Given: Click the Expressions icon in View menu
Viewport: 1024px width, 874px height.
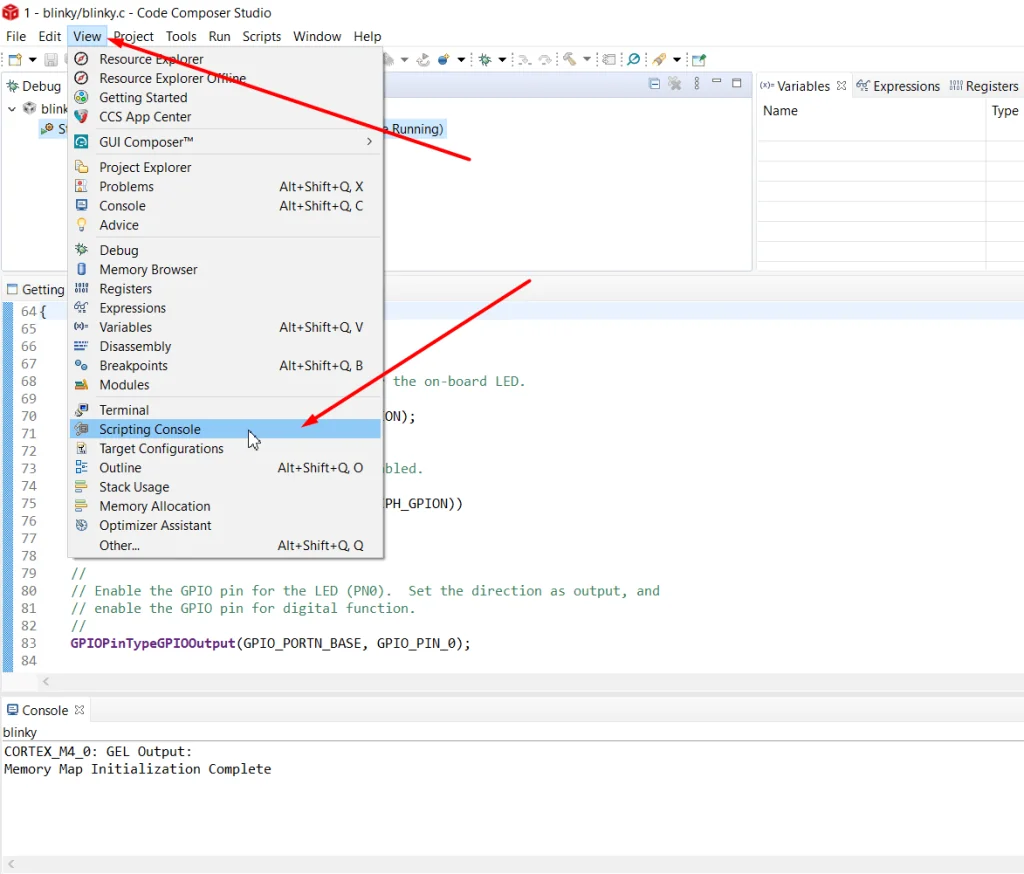Looking at the screenshot, I should (x=81, y=307).
